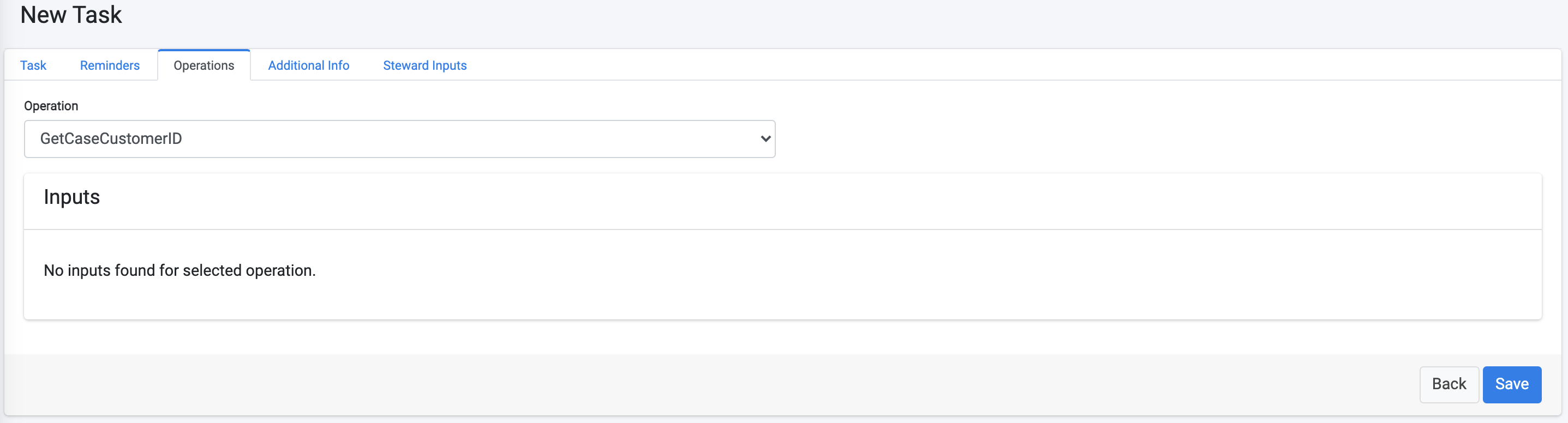Click the Inputs section header
This screenshot has width=1568, height=423.
(x=71, y=197)
